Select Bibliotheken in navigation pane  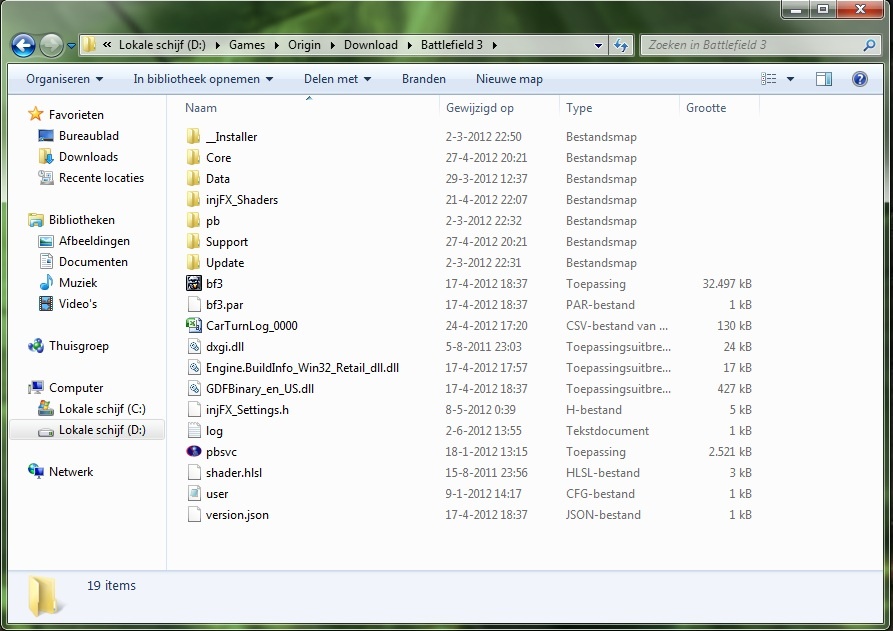(x=81, y=220)
